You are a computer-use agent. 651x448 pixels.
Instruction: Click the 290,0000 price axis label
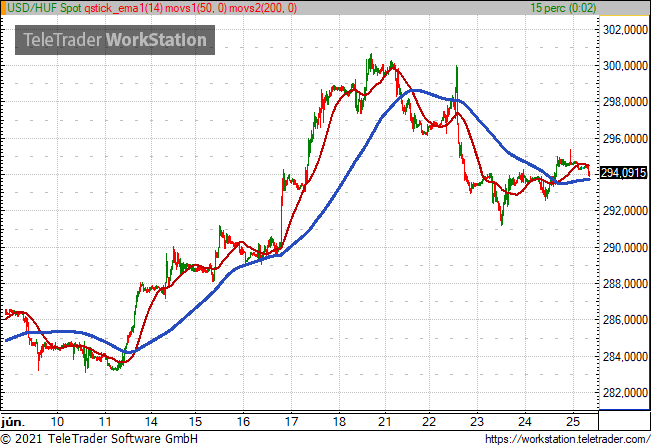625,247
